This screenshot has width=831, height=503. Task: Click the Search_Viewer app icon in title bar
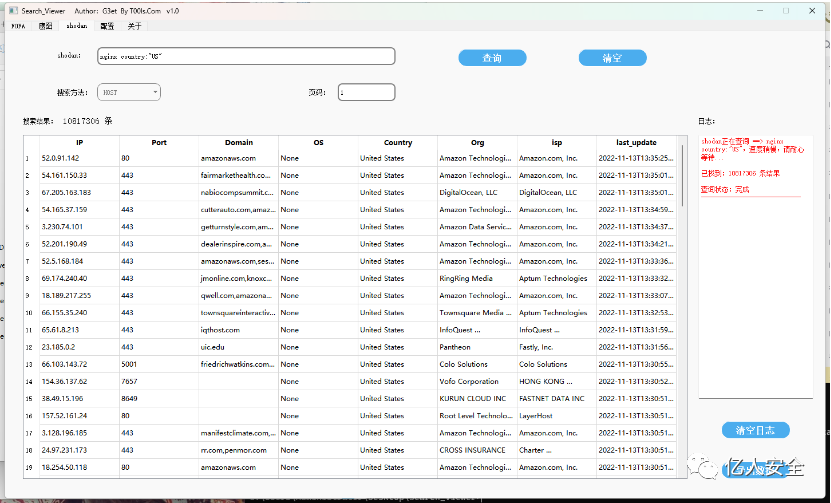tap(13, 11)
